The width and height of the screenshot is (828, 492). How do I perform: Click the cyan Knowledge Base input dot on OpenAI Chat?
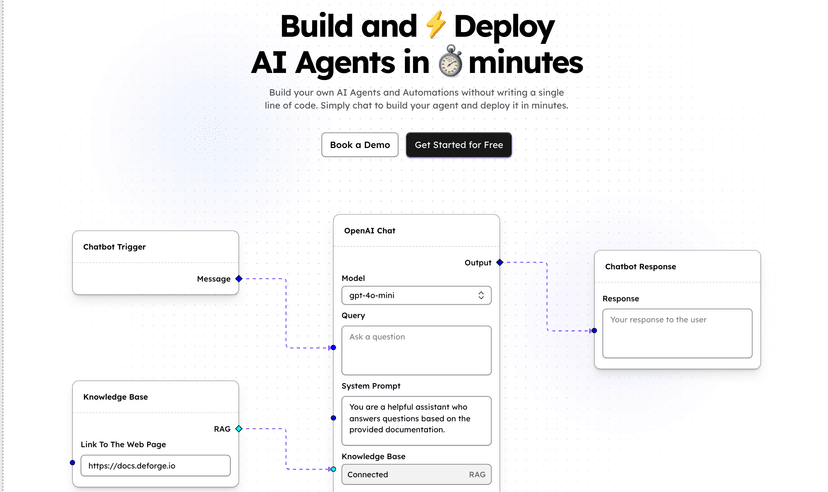(333, 468)
